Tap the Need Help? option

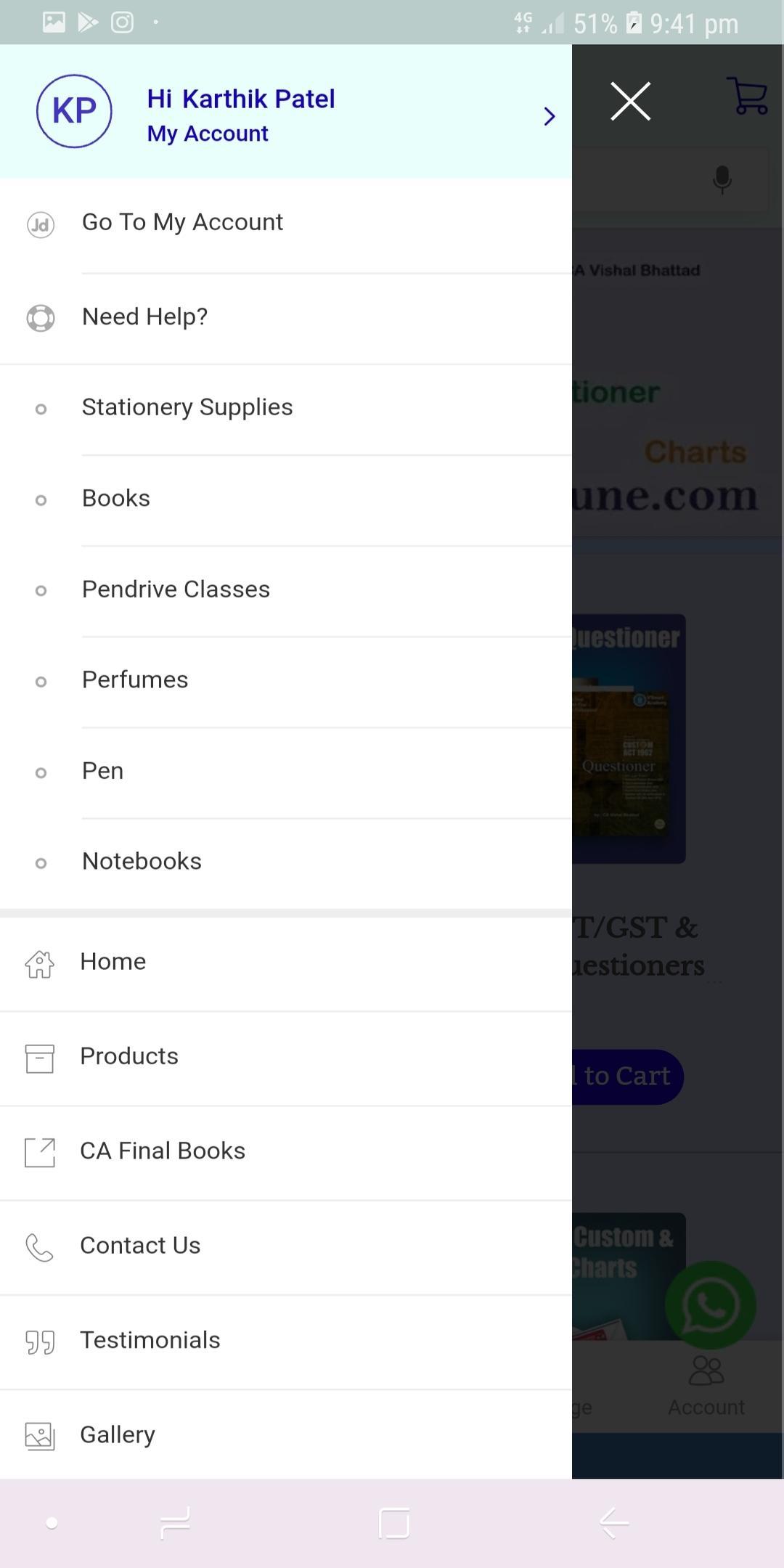pyautogui.click(x=144, y=317)
